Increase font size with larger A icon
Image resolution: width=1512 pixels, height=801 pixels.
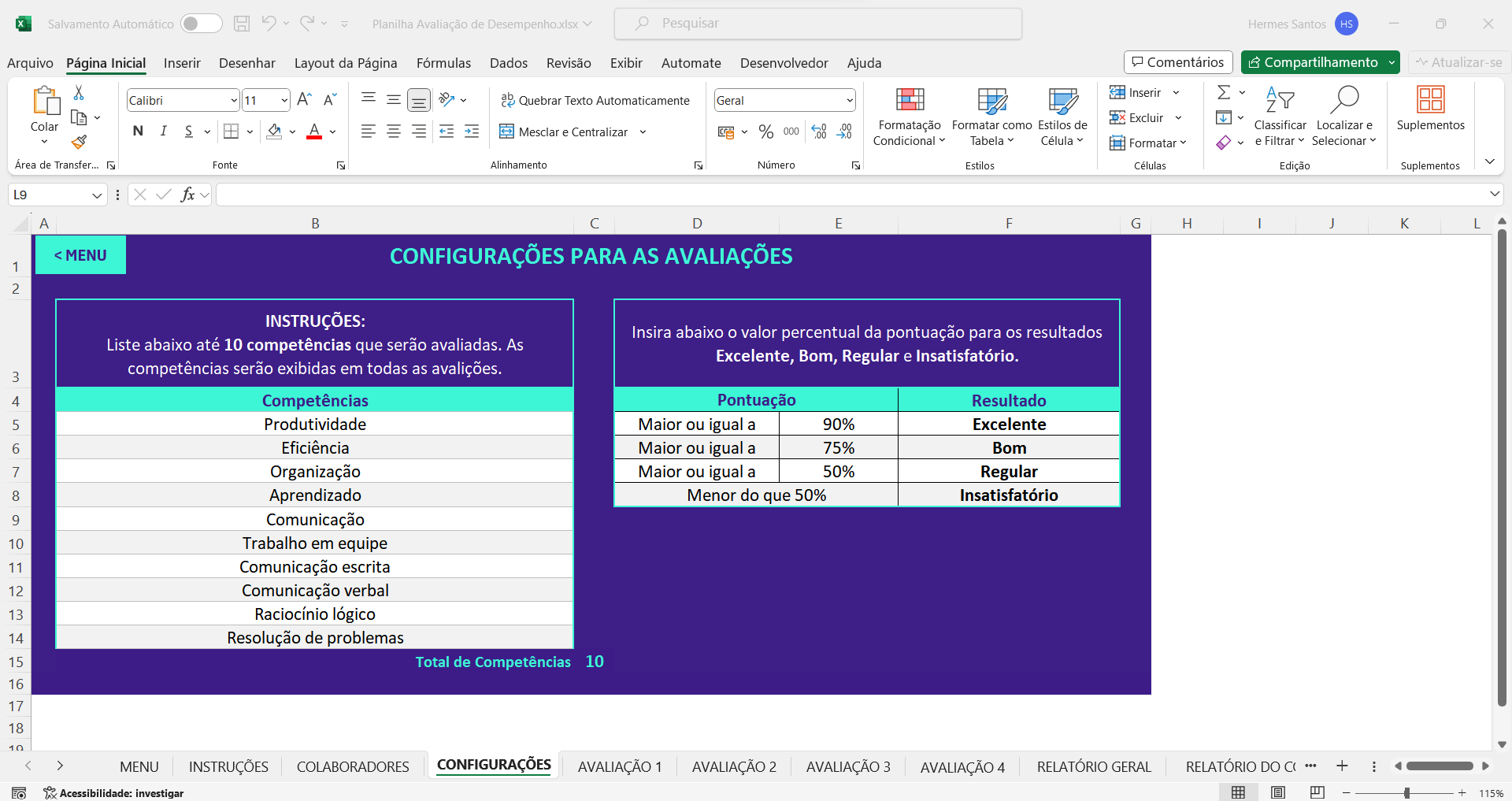pos(304,100)
